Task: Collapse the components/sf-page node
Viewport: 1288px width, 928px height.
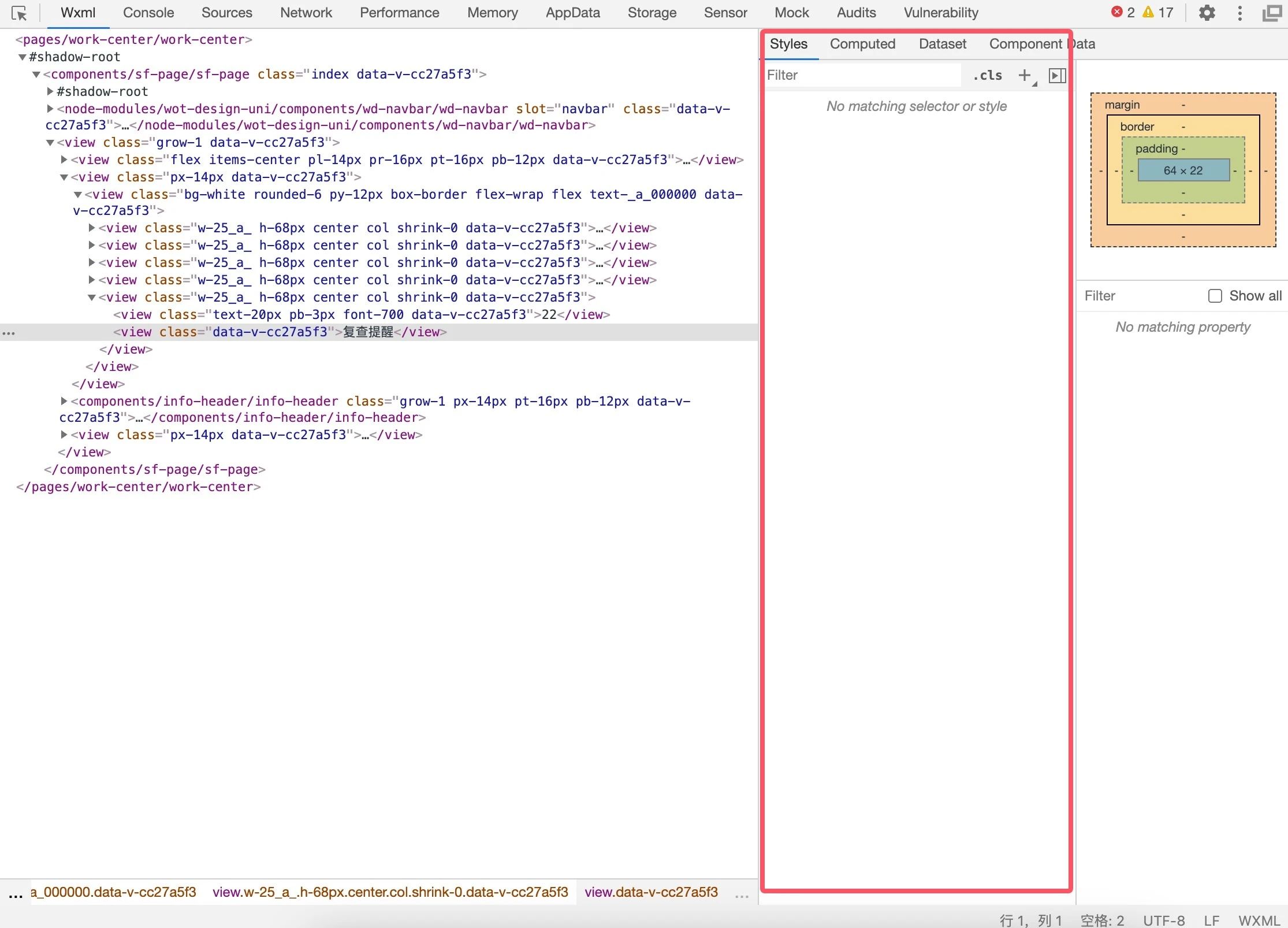Action: point(36,75)
